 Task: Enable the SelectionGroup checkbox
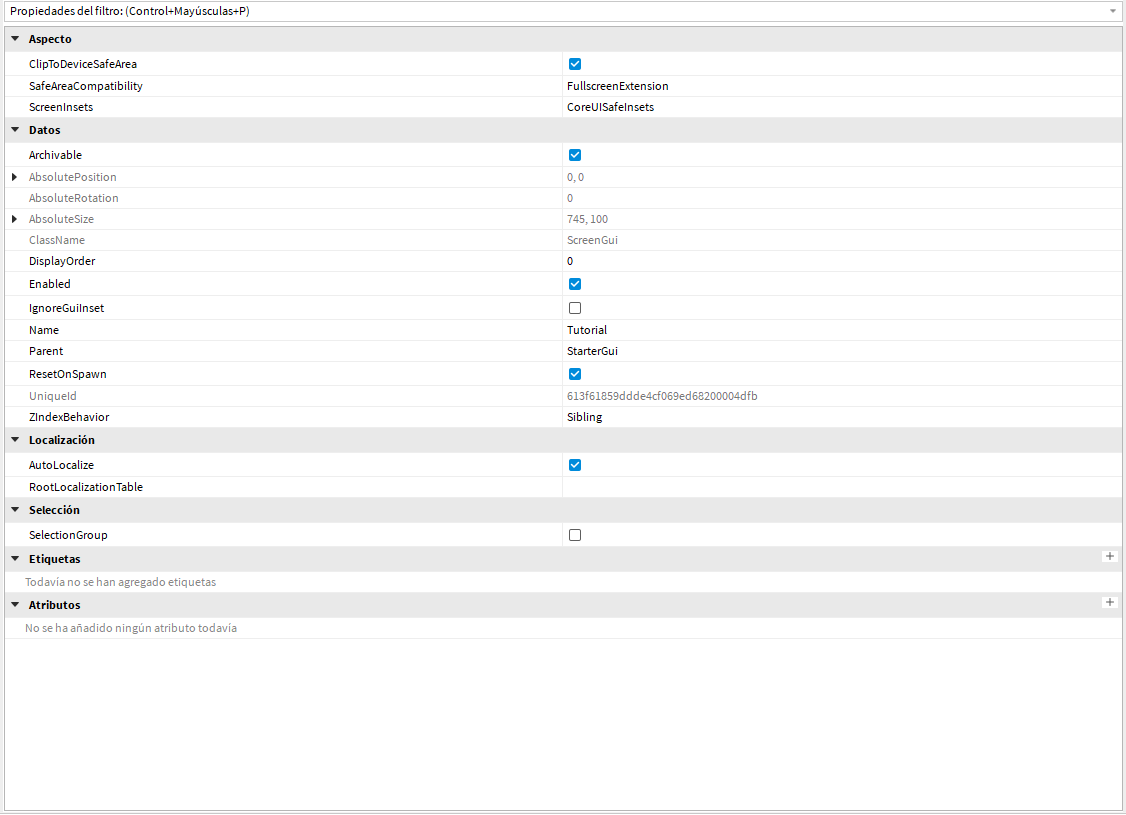[x=574, y=534]
